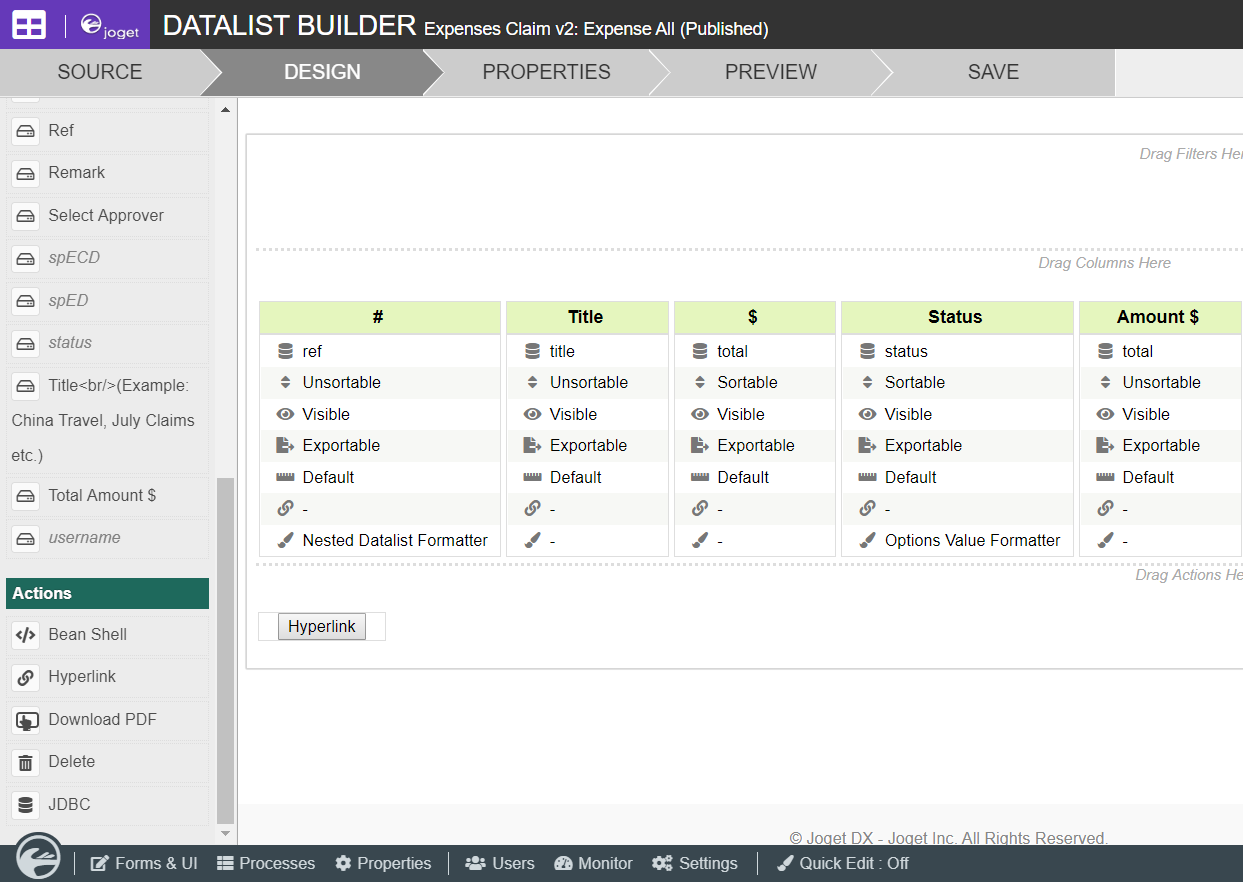Open Properties in bottom bar

pos(384,863)
